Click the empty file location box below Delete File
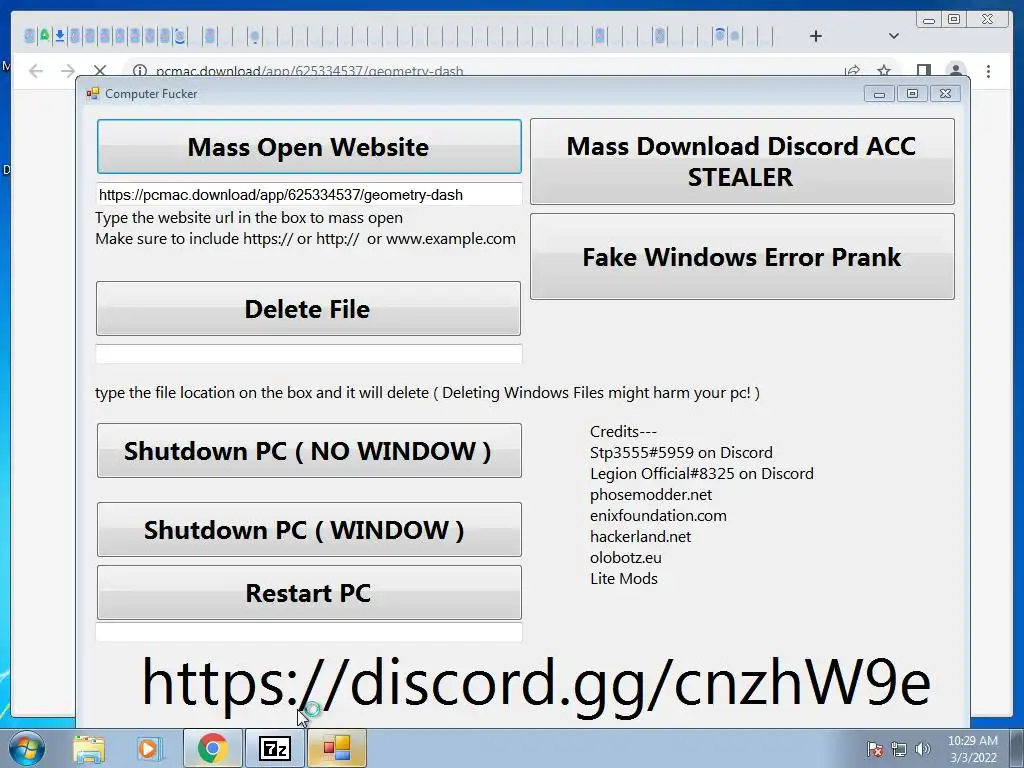The height and width of the screenshot is (768, 1024). [309, 354]
